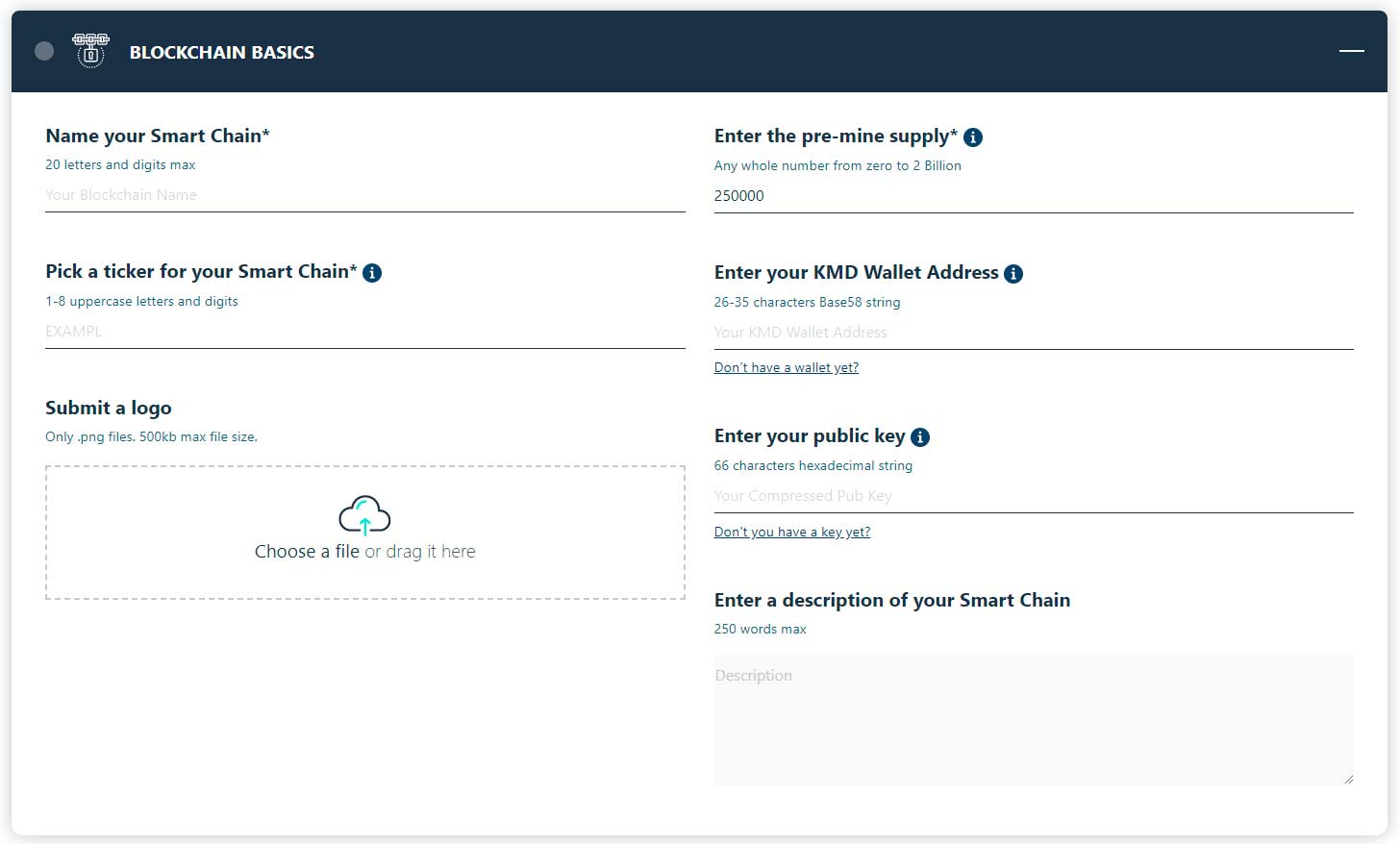Screen dimensions: 1400x844
Task: Open info tooltip for pre-mine supply
Action: click(x=973, y=137)
